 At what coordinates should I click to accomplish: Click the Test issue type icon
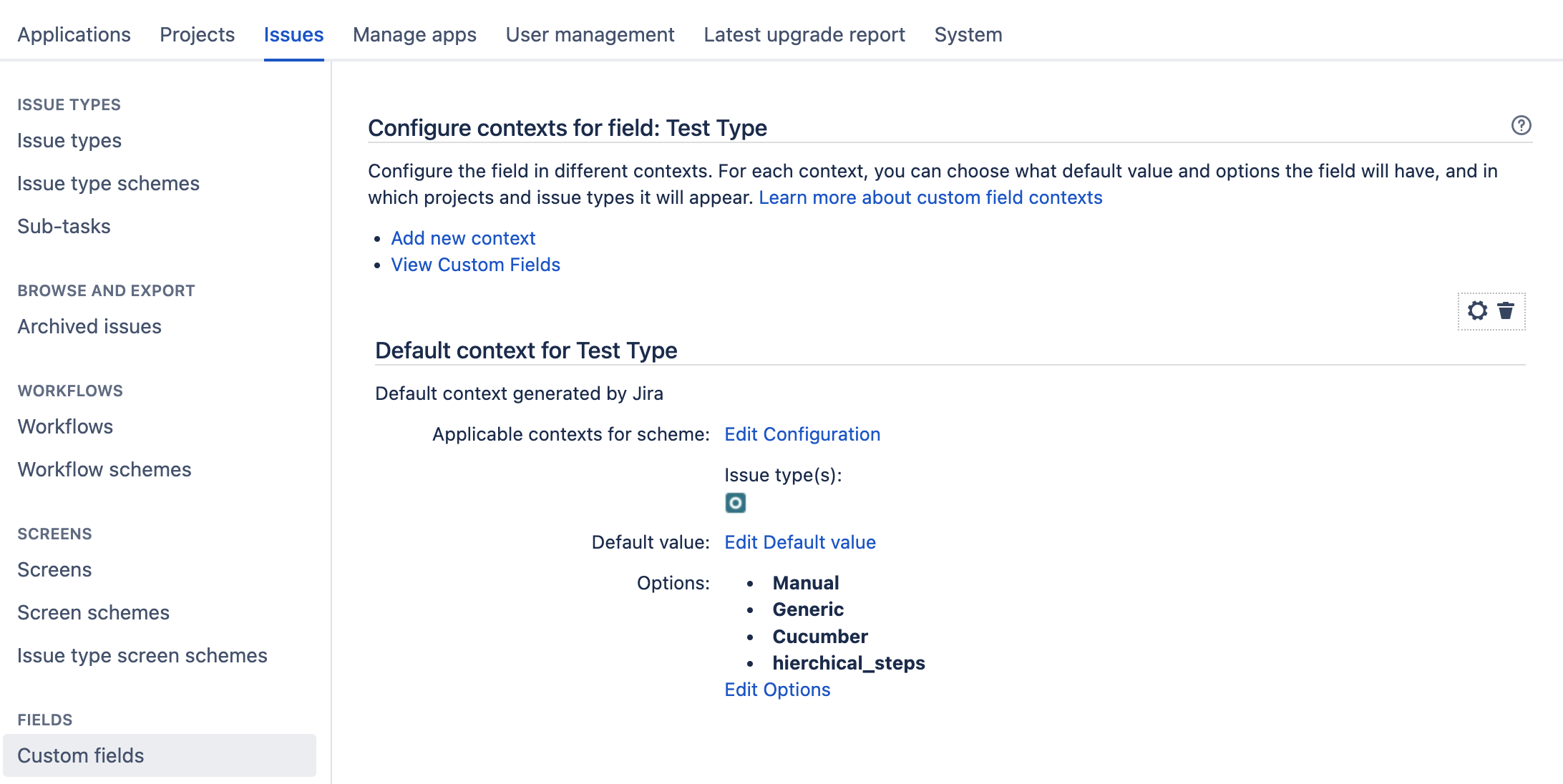pos(735,503)
